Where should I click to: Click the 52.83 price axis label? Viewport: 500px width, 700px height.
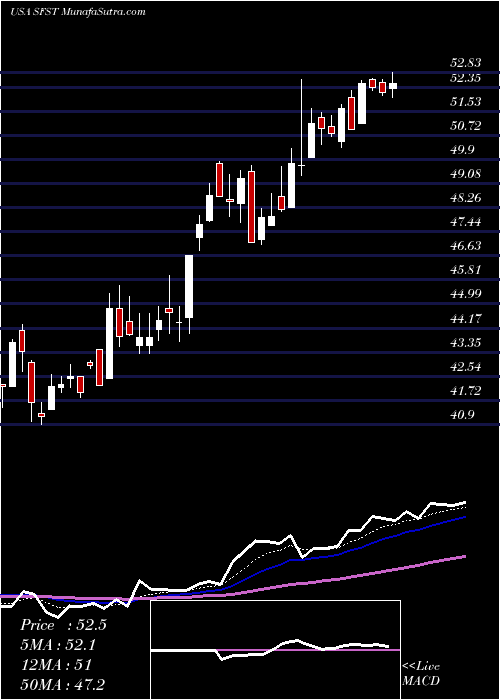465,63
